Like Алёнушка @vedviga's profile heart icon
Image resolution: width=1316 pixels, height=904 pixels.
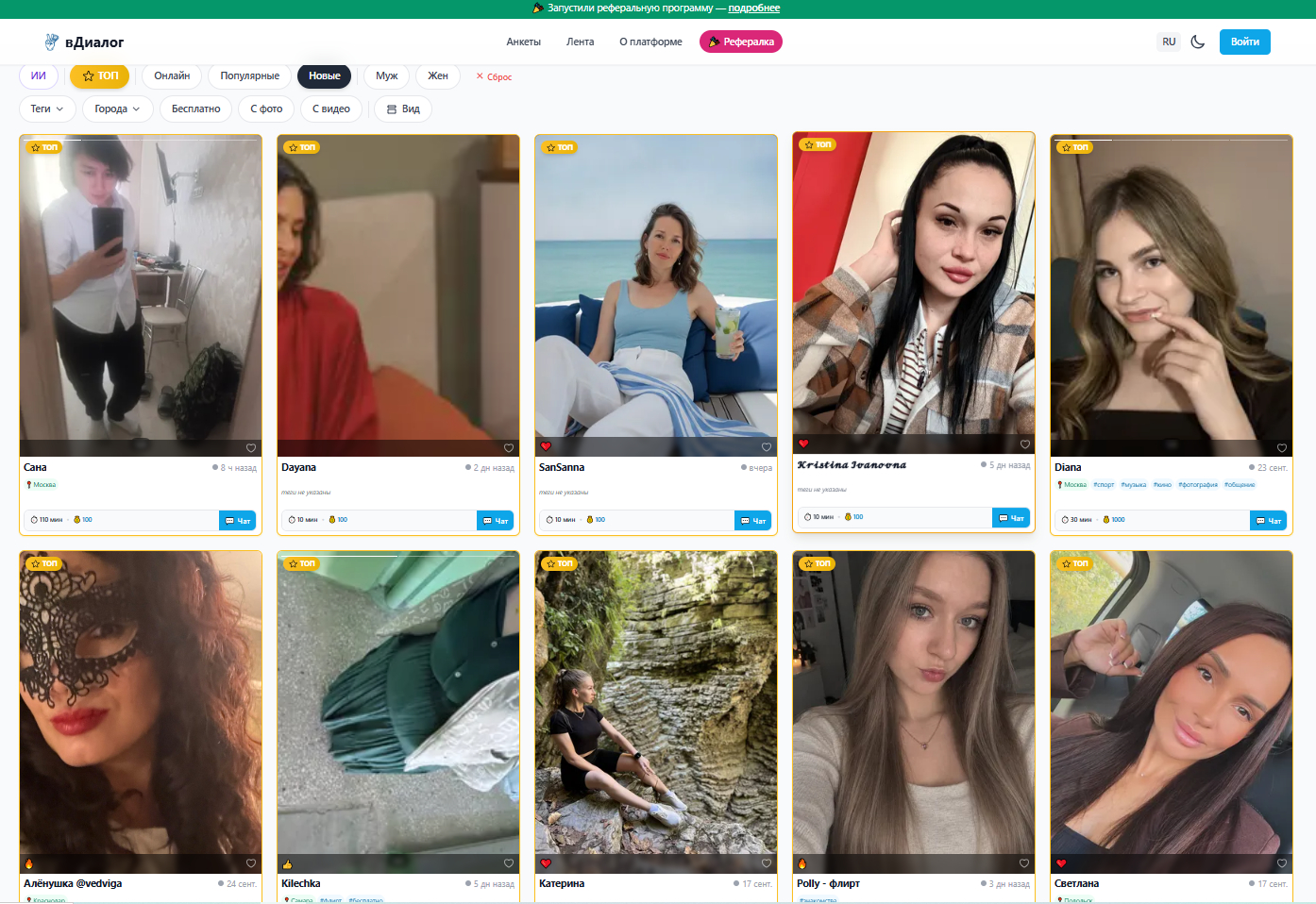coord(251,863)
